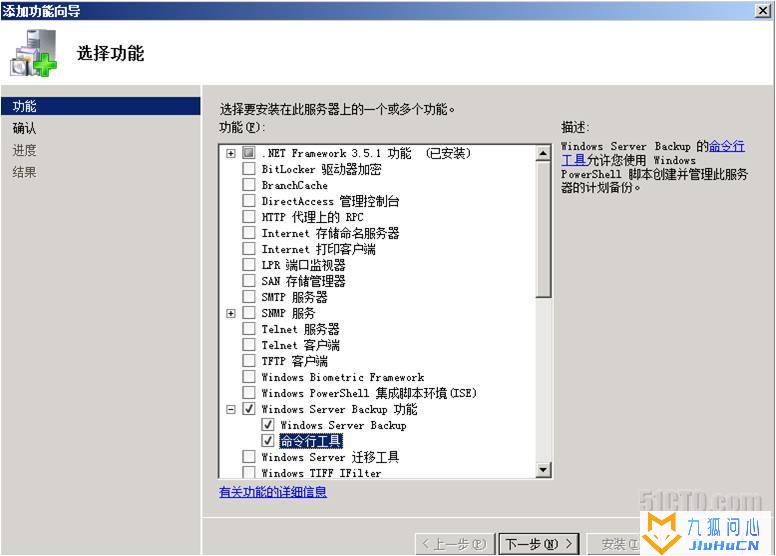Check TFTP 客户端 checkbox
This screenshot has width=776, height=556.
pos(249,360)
